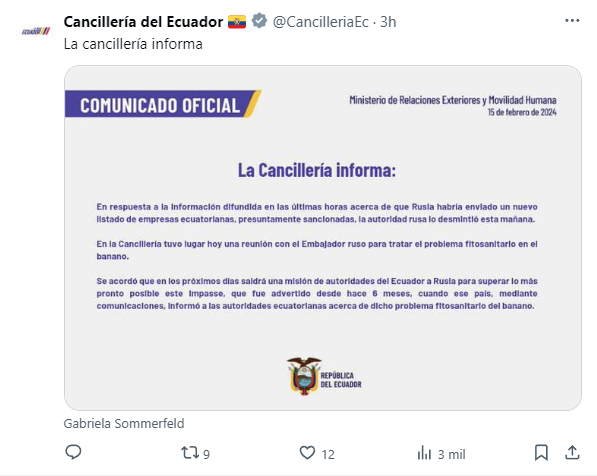Open the three-dot more options menu
Viewport: 597px width, 476px height.
coord(572,21)
